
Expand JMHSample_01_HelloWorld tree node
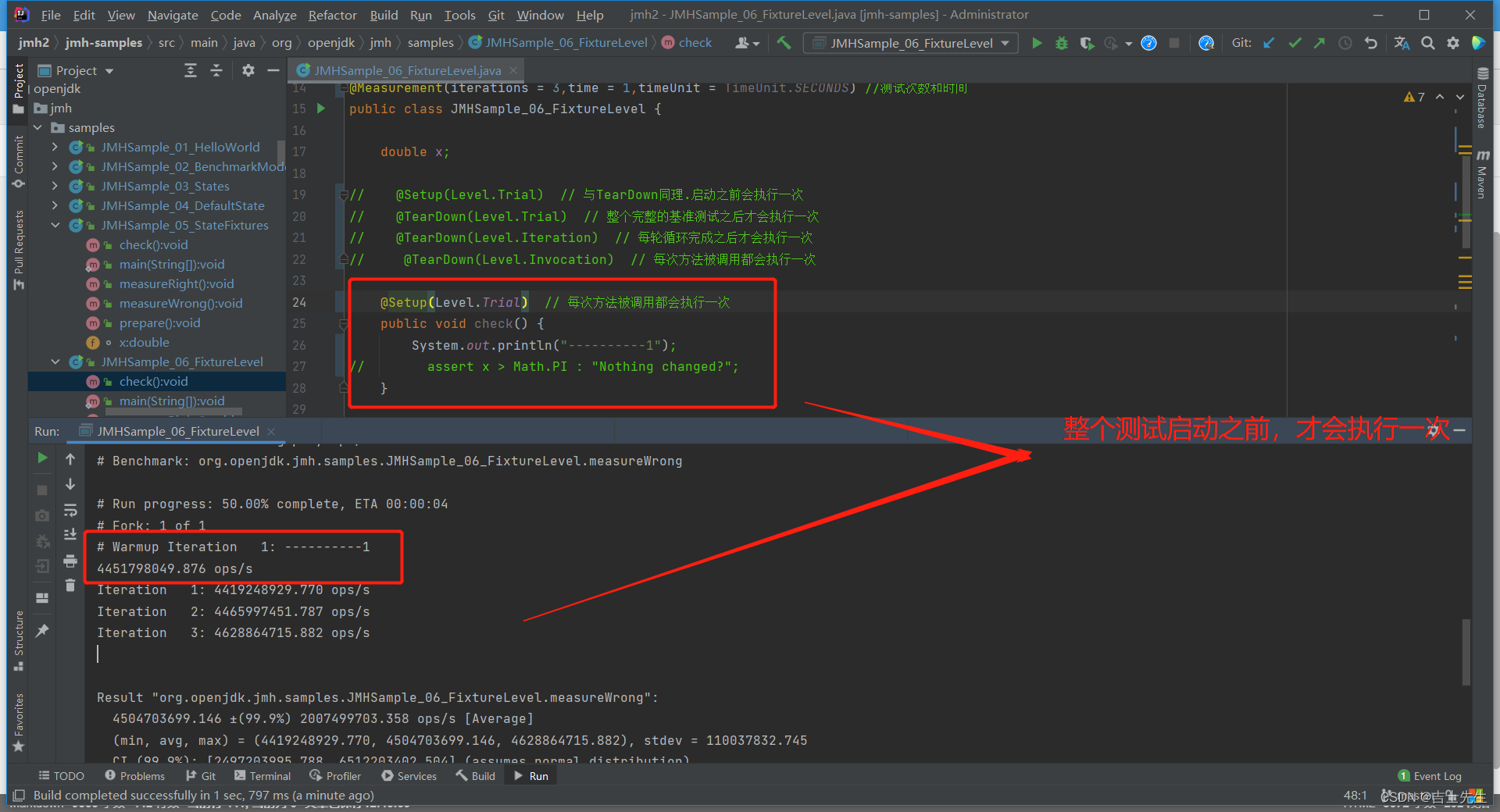(55, 147)
